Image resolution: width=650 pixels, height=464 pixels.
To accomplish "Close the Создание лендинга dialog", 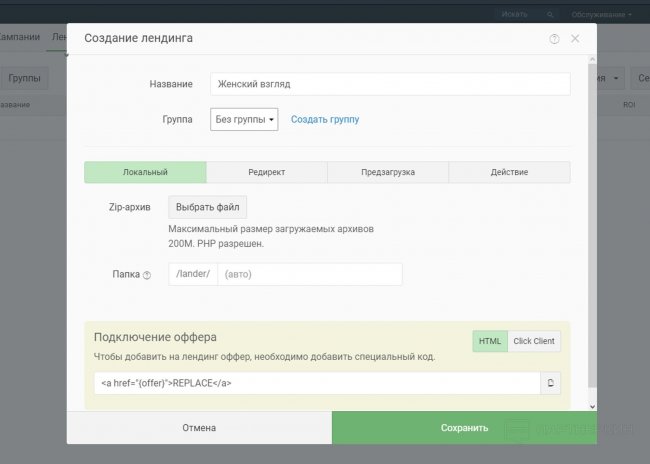I will [x=575, y=39].
